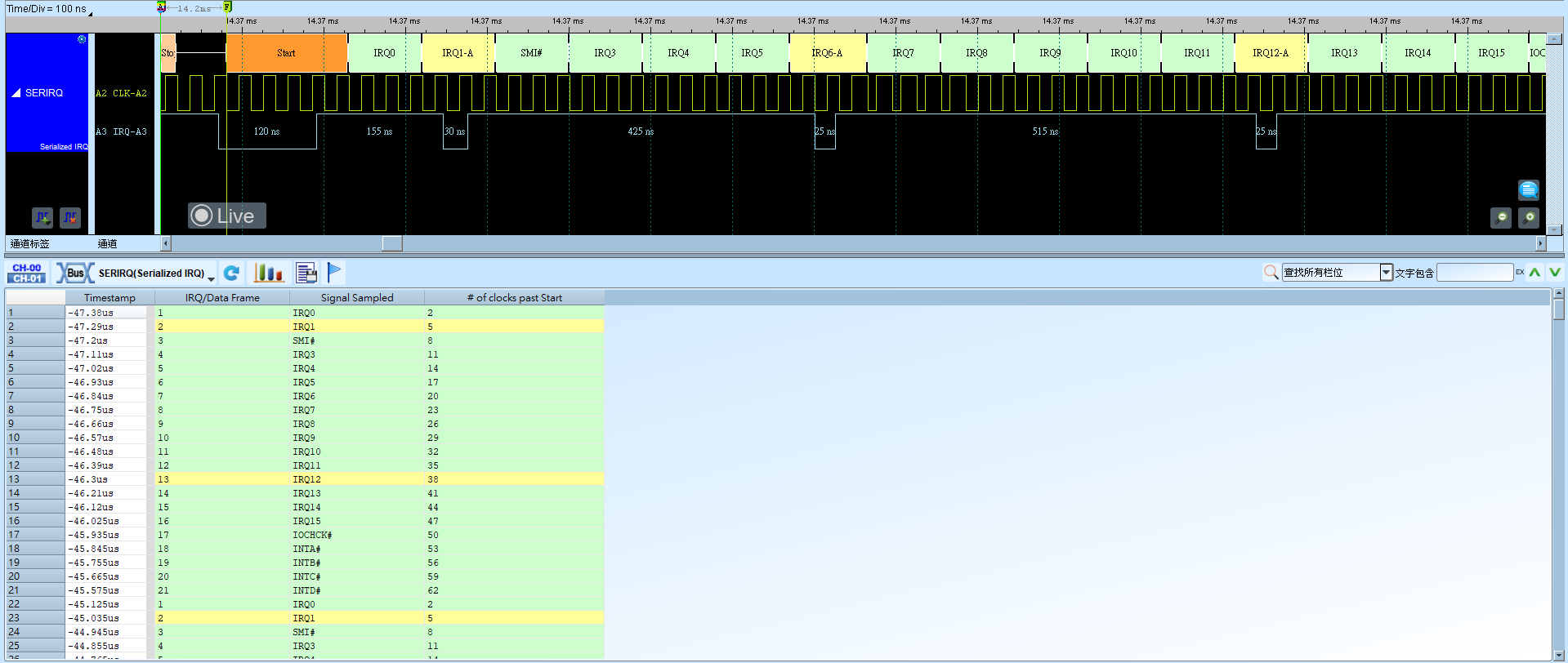
Task: Click the Timestamp column header
Action: [x=109, y=297]
